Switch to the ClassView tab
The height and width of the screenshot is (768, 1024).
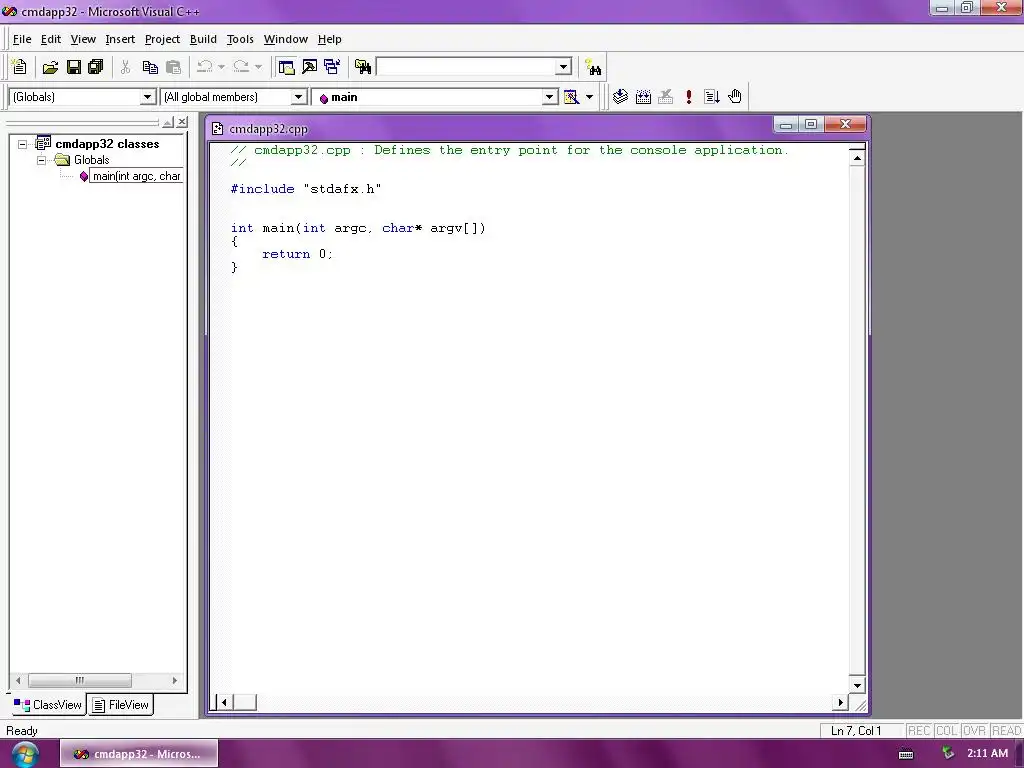click(48, 705)
